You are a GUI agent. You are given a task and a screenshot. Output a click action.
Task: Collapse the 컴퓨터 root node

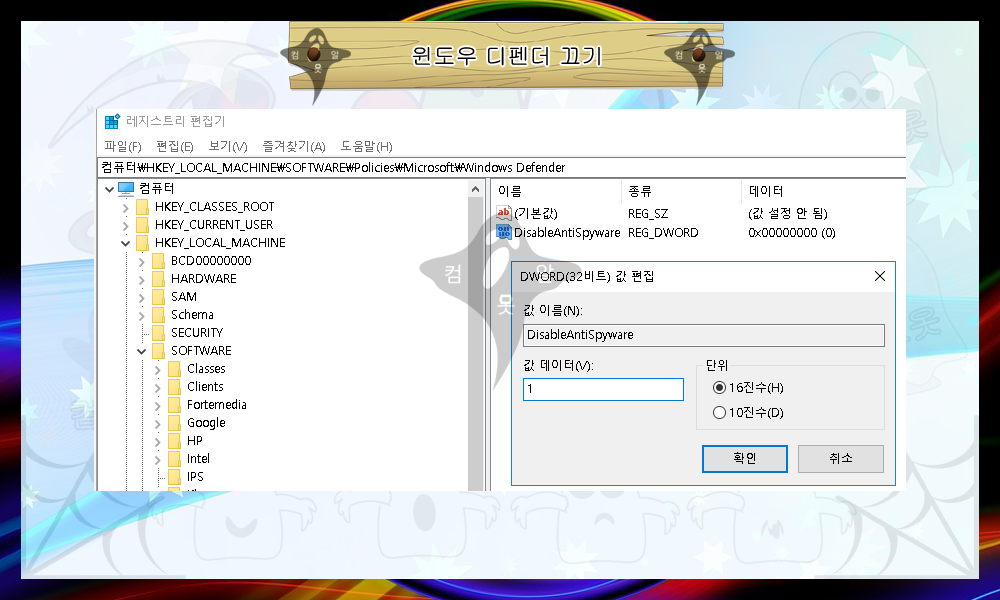click(110, 189)
